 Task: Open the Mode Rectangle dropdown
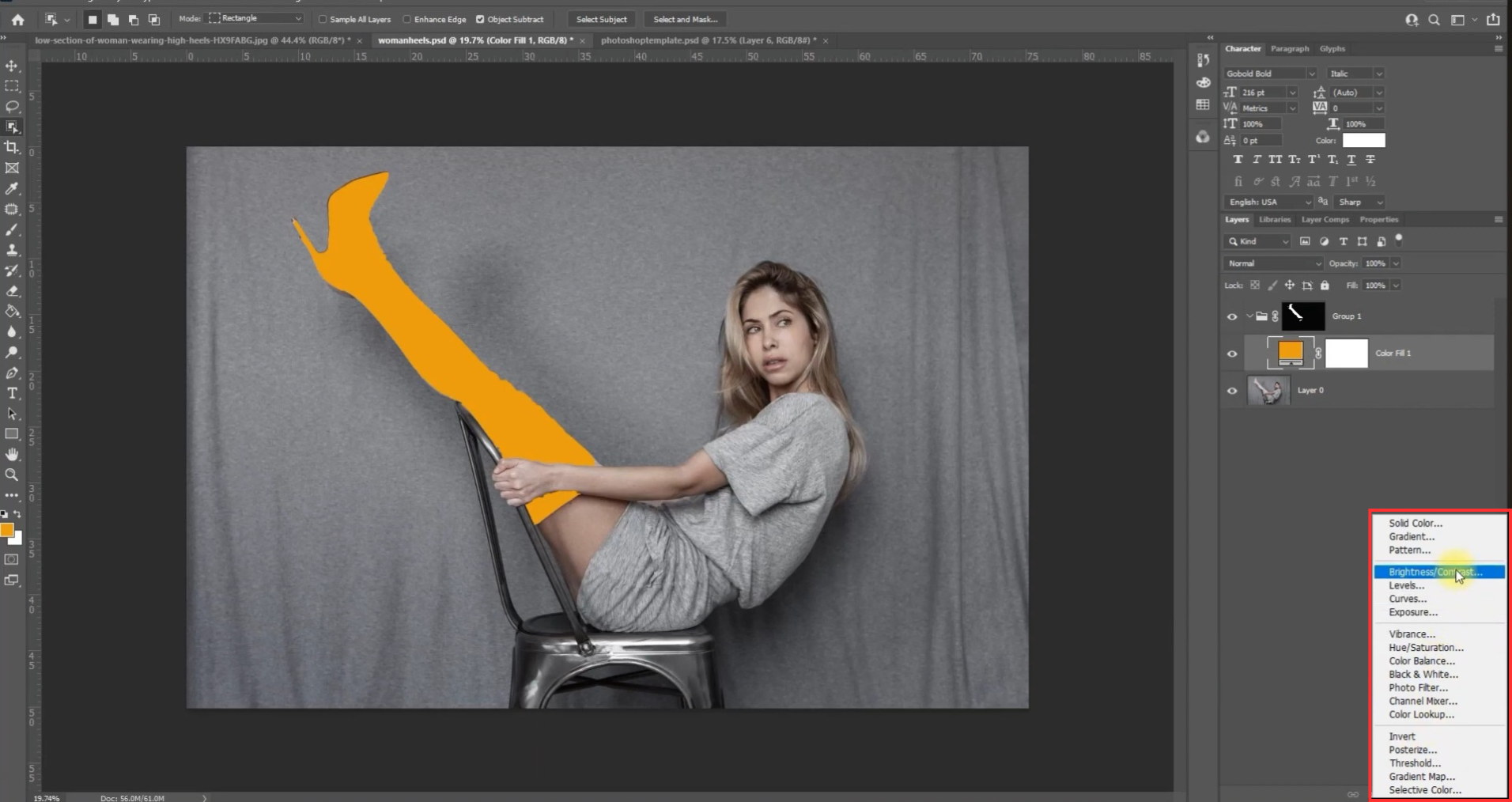point(255,18)
